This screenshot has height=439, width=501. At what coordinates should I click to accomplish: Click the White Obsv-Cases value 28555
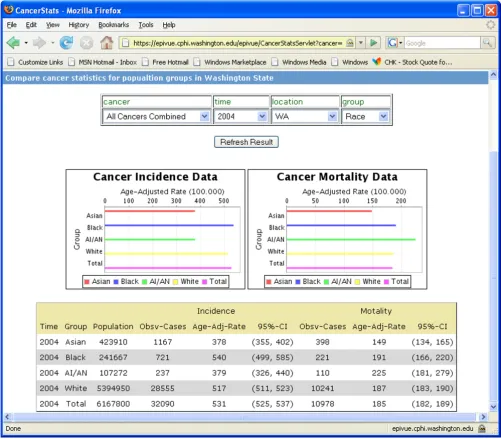163,388
